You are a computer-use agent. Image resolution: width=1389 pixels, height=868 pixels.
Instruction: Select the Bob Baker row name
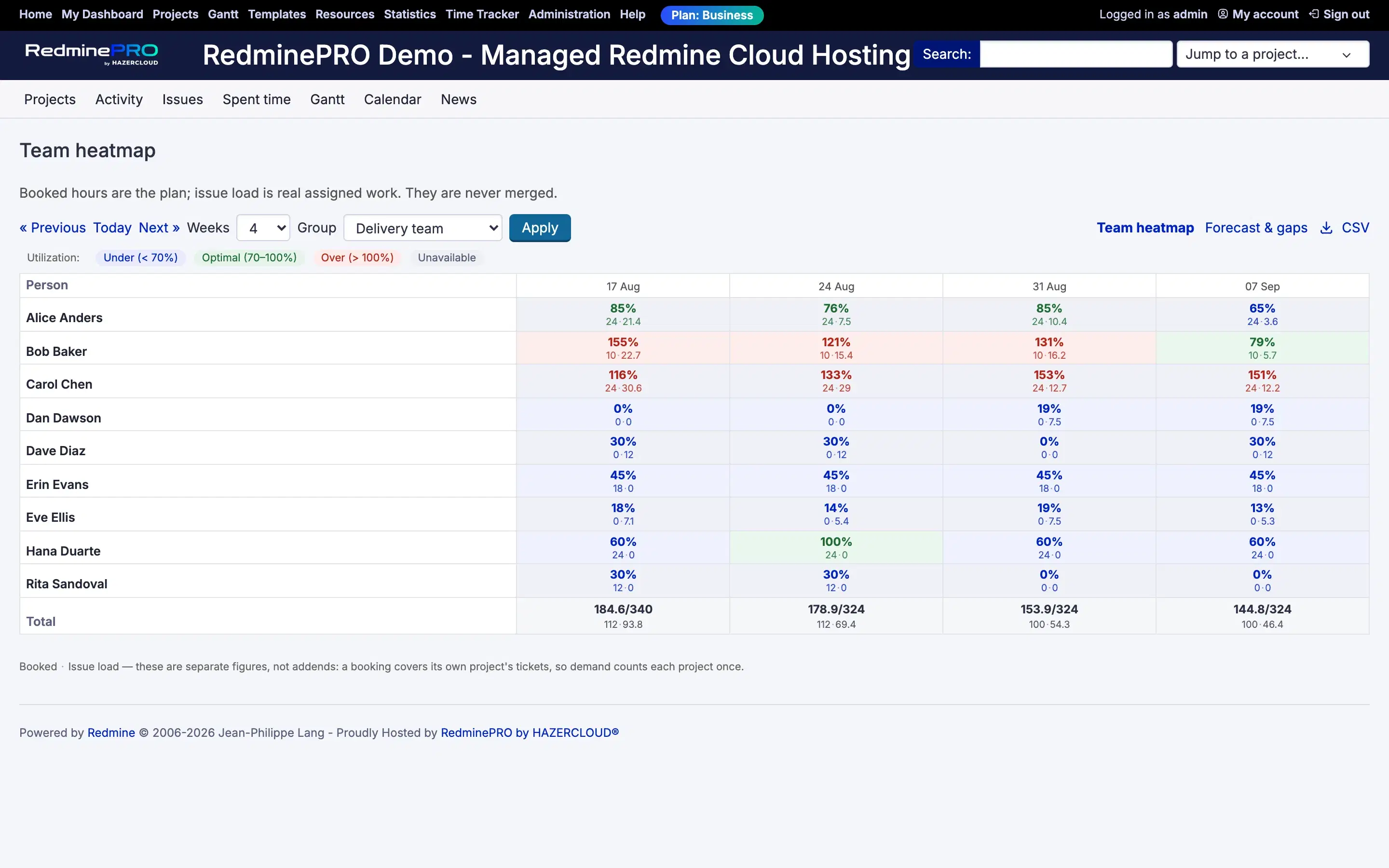pyautogui.click(x=56, y=352)
